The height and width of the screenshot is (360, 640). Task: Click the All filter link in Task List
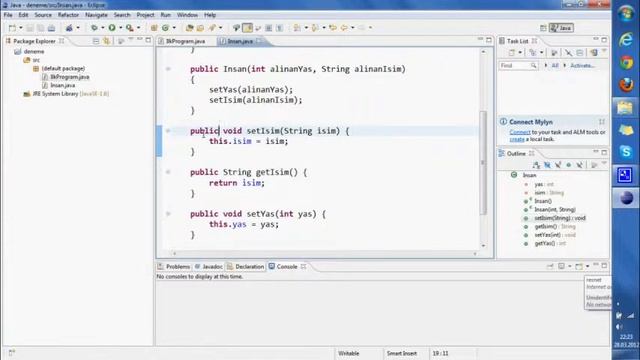[x=555, y=65]
